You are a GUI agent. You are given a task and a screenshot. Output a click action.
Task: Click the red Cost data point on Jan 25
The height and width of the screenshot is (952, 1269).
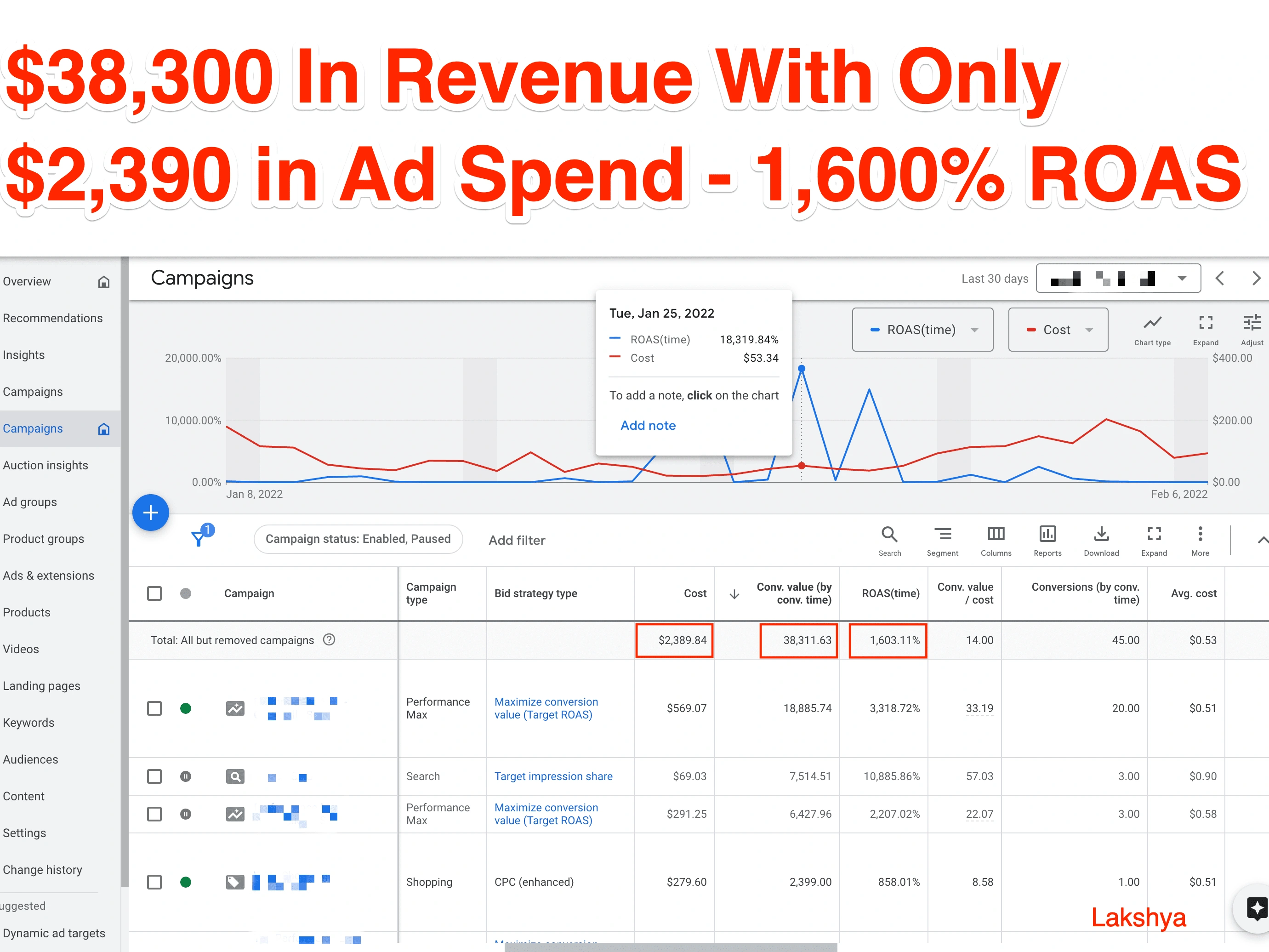[x=802, y=465]
